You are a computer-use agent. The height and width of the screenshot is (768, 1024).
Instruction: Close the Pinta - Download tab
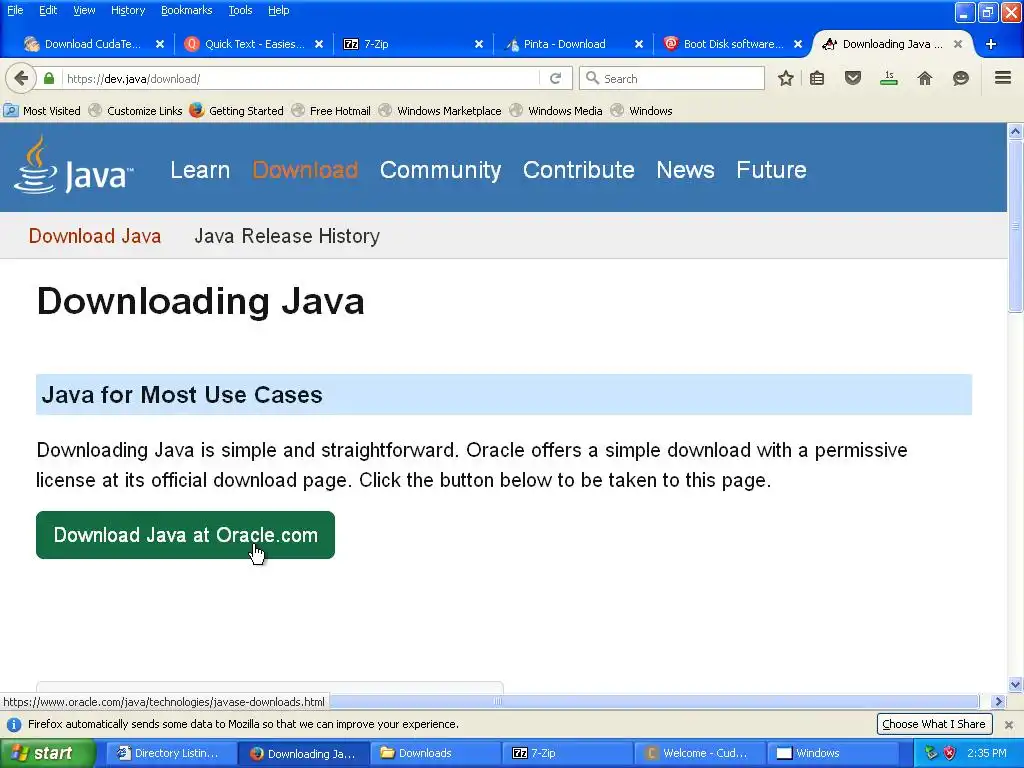tap(639, 44)
